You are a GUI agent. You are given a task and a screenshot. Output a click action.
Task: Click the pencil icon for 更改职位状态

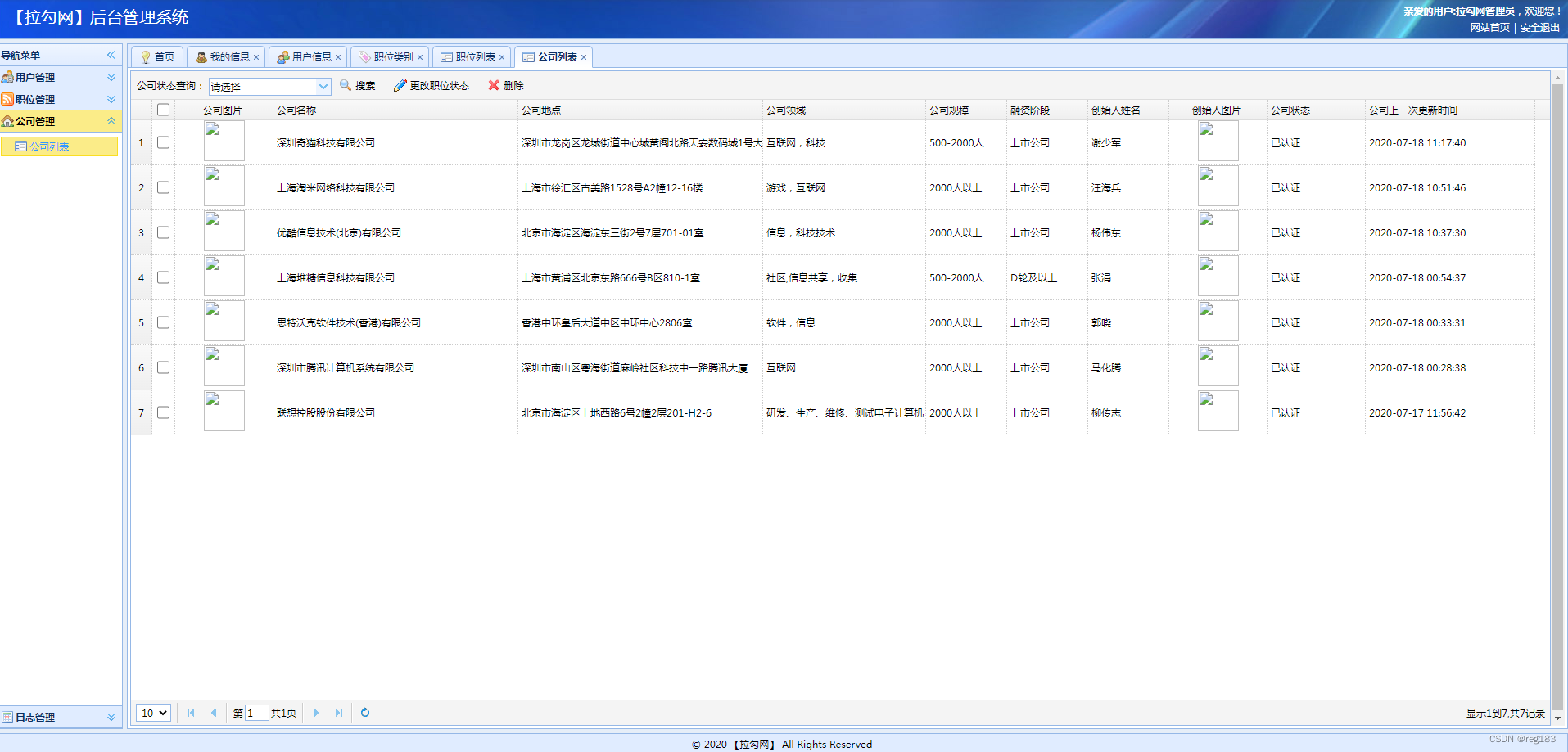coord(400,85)
